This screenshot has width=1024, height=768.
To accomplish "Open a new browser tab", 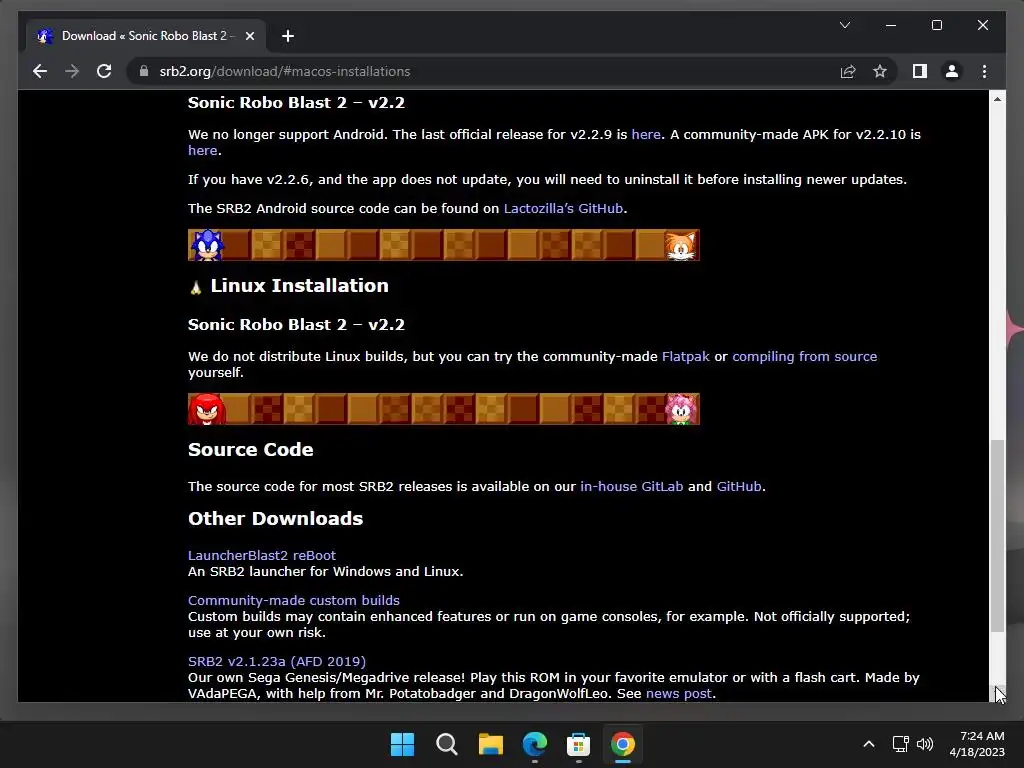I will click(x=288, y=36).
